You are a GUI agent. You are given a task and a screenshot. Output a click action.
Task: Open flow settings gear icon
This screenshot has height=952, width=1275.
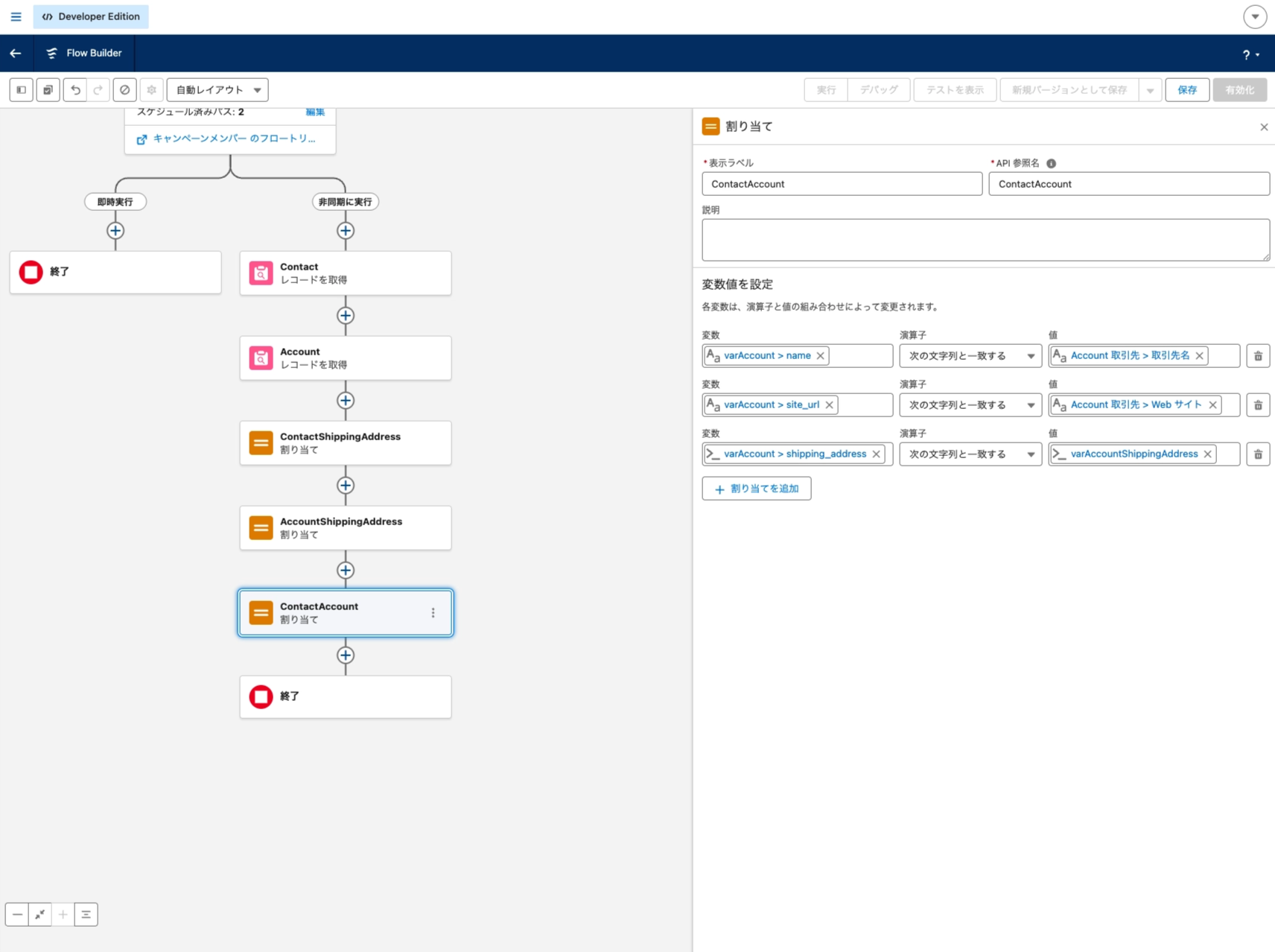(152, 90)
